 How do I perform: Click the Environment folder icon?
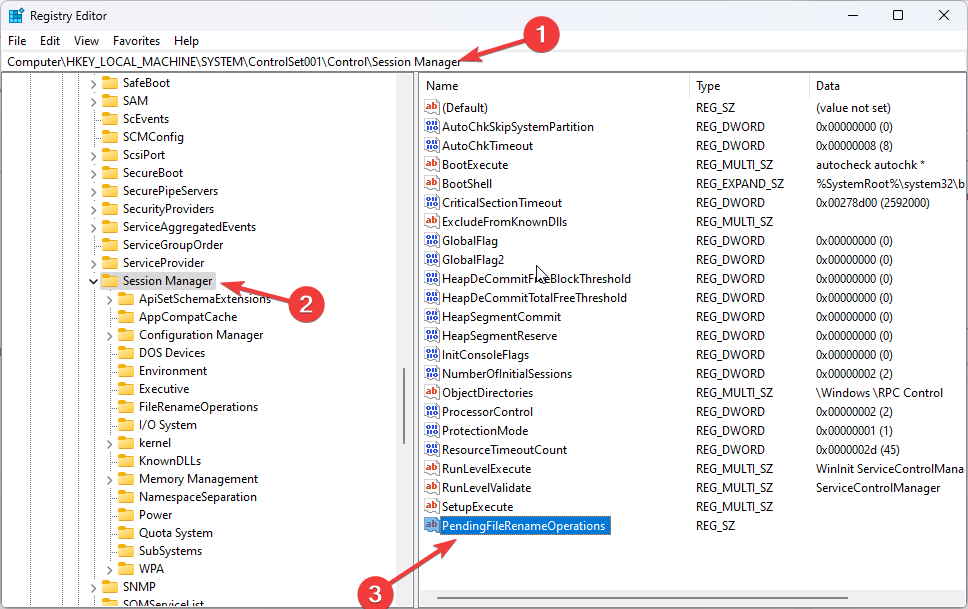pos(126,371)
